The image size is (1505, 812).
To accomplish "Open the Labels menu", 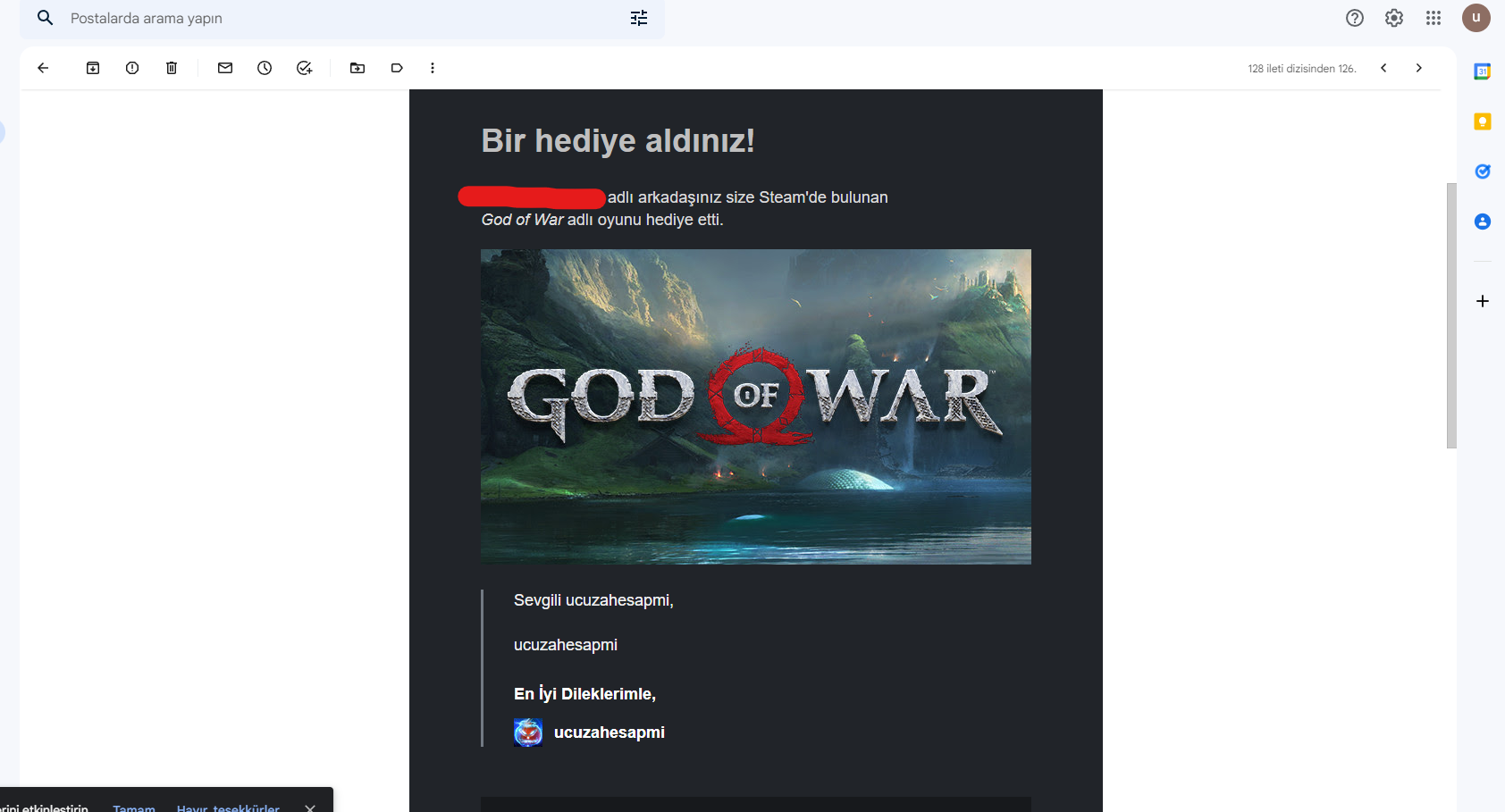I will [397, 68].
